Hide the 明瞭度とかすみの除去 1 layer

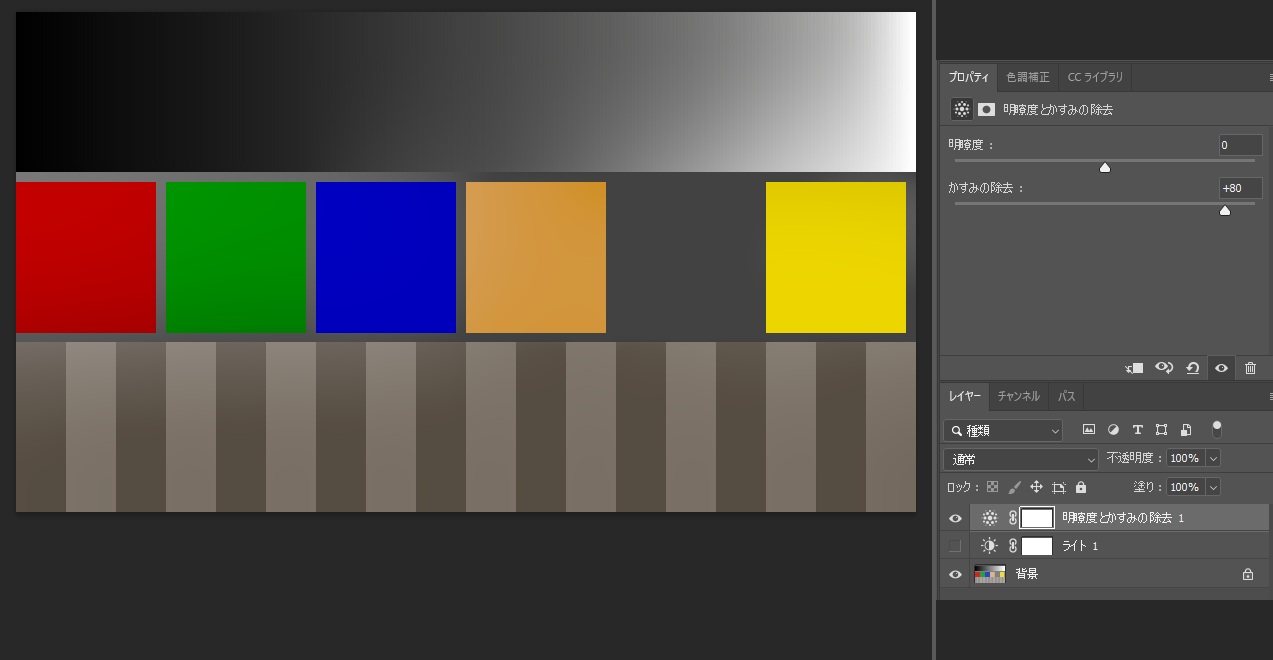(955, 518)
